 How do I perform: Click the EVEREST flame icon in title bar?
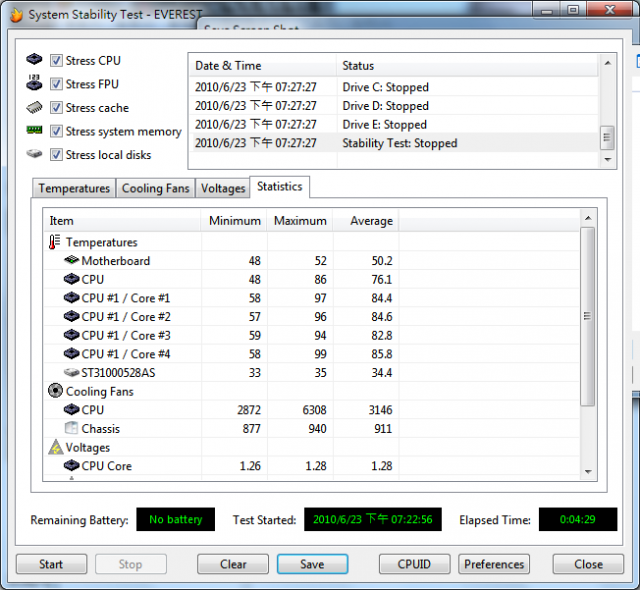[16, 15]
